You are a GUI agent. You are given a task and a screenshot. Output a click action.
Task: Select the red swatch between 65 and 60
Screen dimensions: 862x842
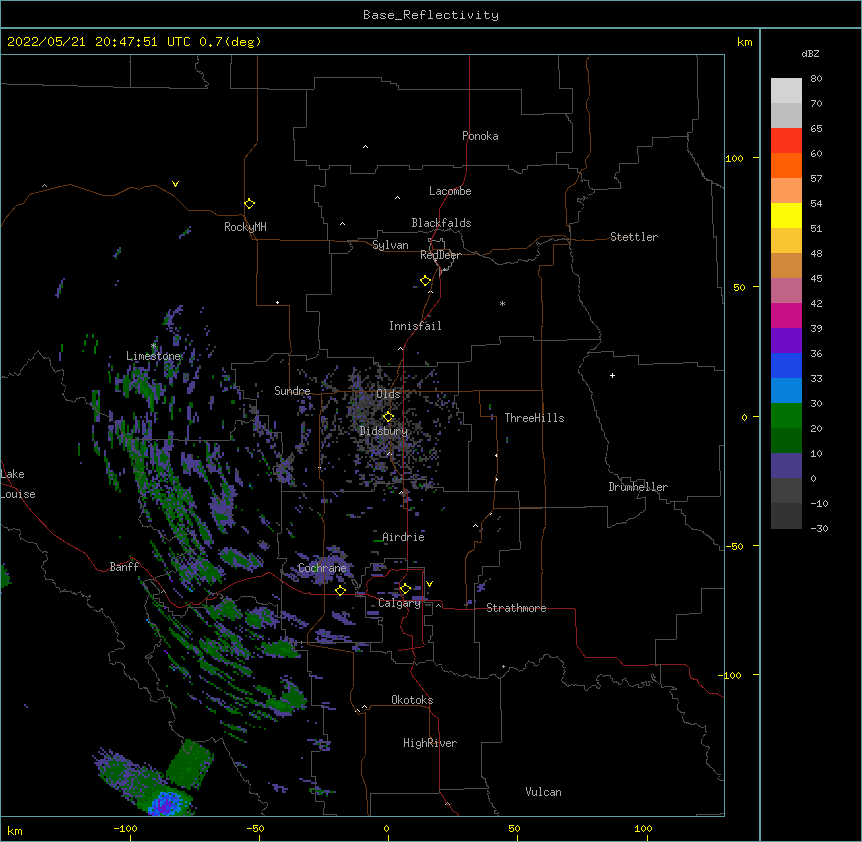[x=786, y=141]
